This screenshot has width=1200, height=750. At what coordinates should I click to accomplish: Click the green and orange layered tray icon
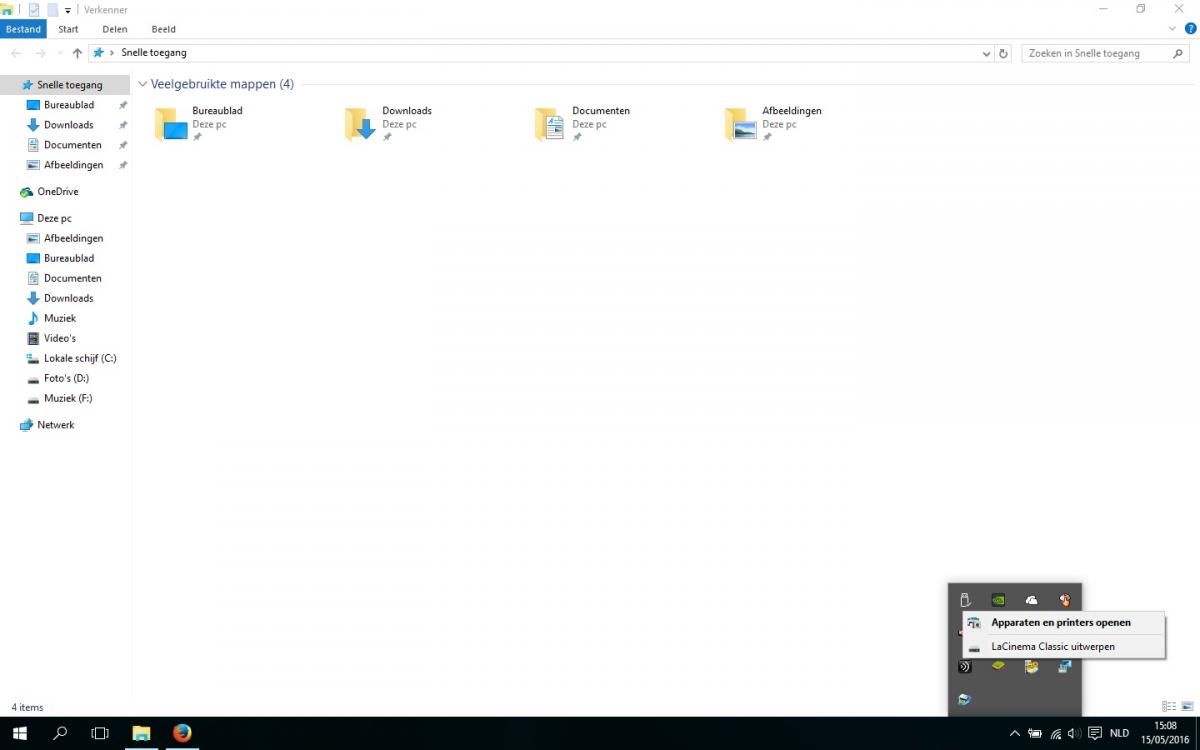998,666
